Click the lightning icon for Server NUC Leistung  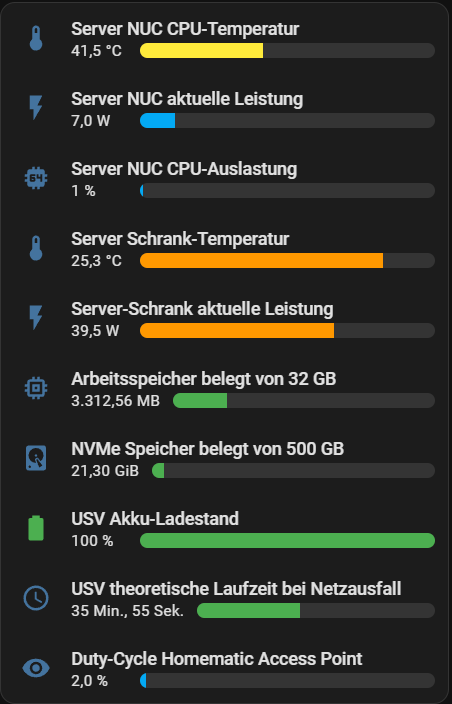pyautogui.click(x=36, y=109)
